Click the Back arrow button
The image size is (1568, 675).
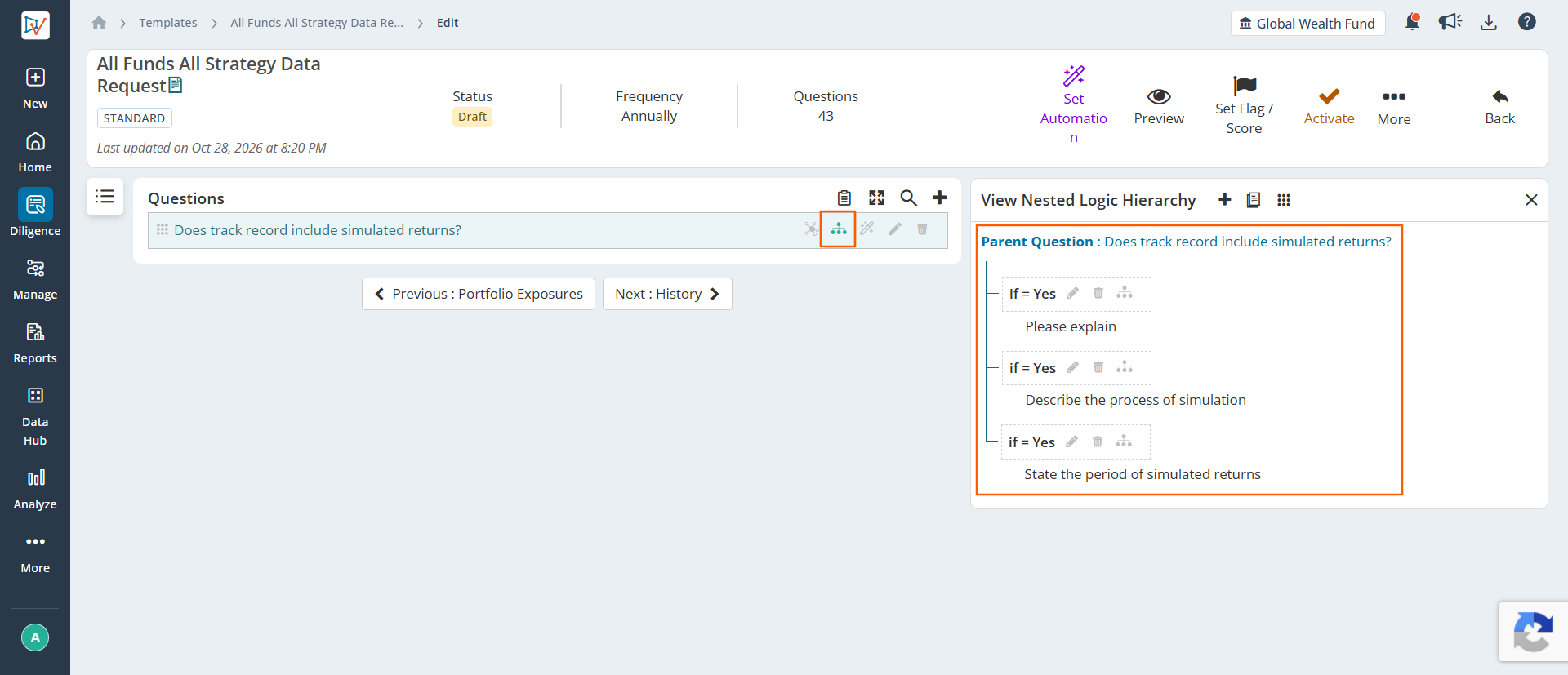(1500, 107)
